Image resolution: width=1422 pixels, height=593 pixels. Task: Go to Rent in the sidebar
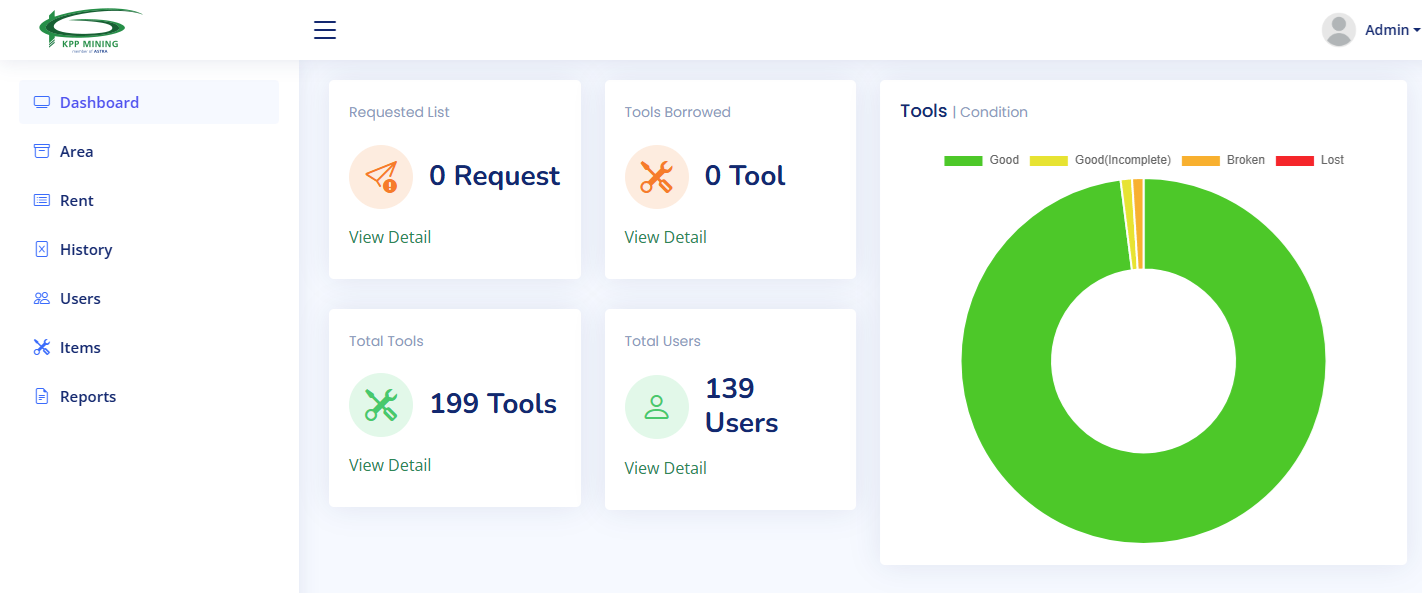point(76,201)
